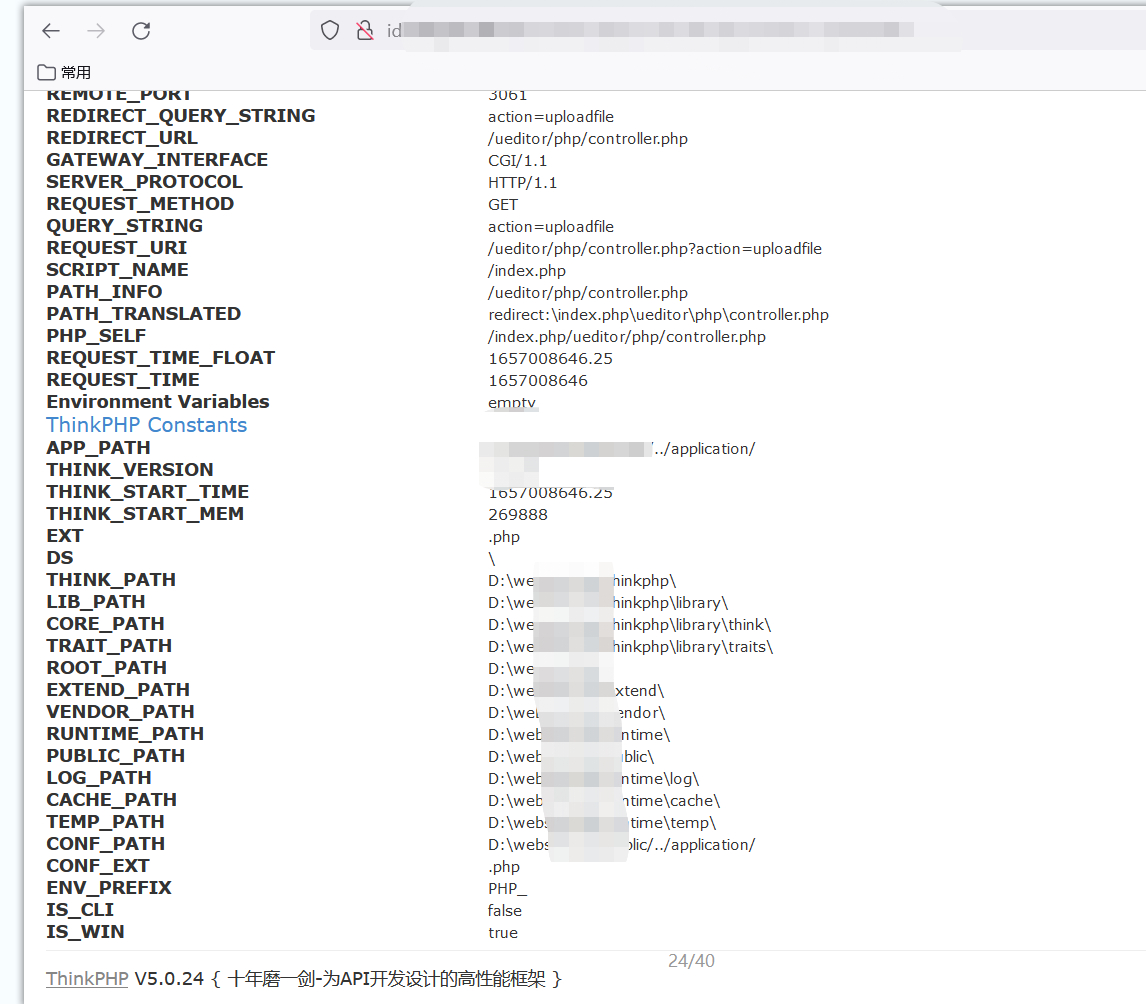Select CONF_PATH label
The image size is (1146, 1004).
click(105, 842)
